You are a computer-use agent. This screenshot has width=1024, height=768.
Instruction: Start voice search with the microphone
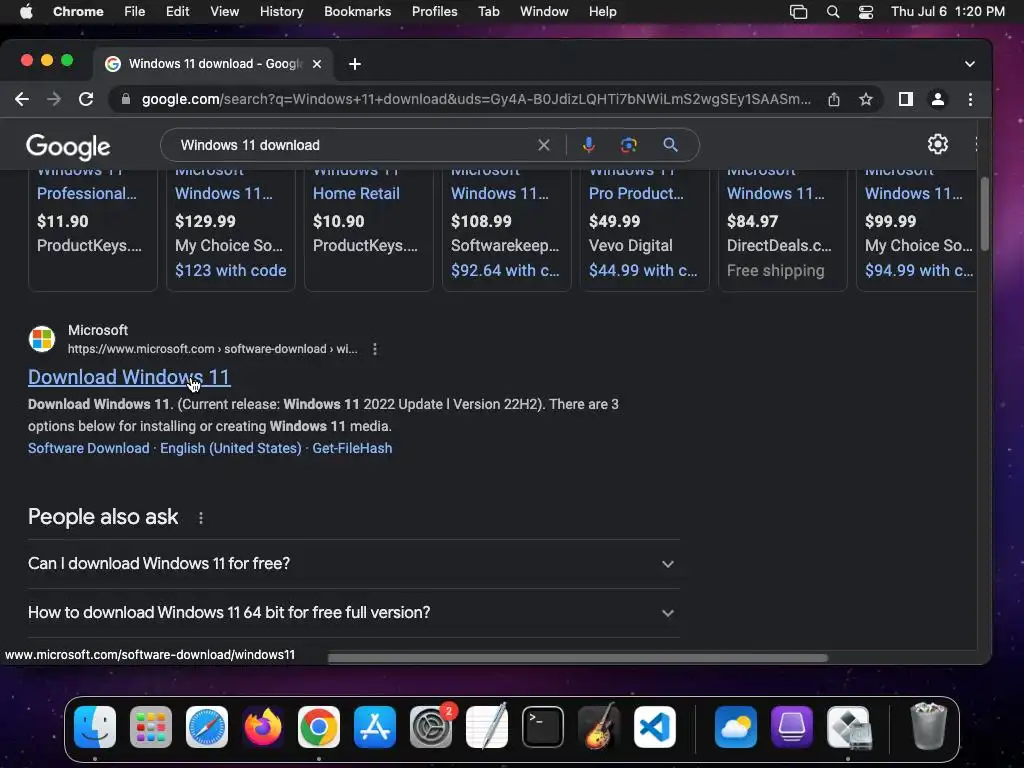[588, 145]
